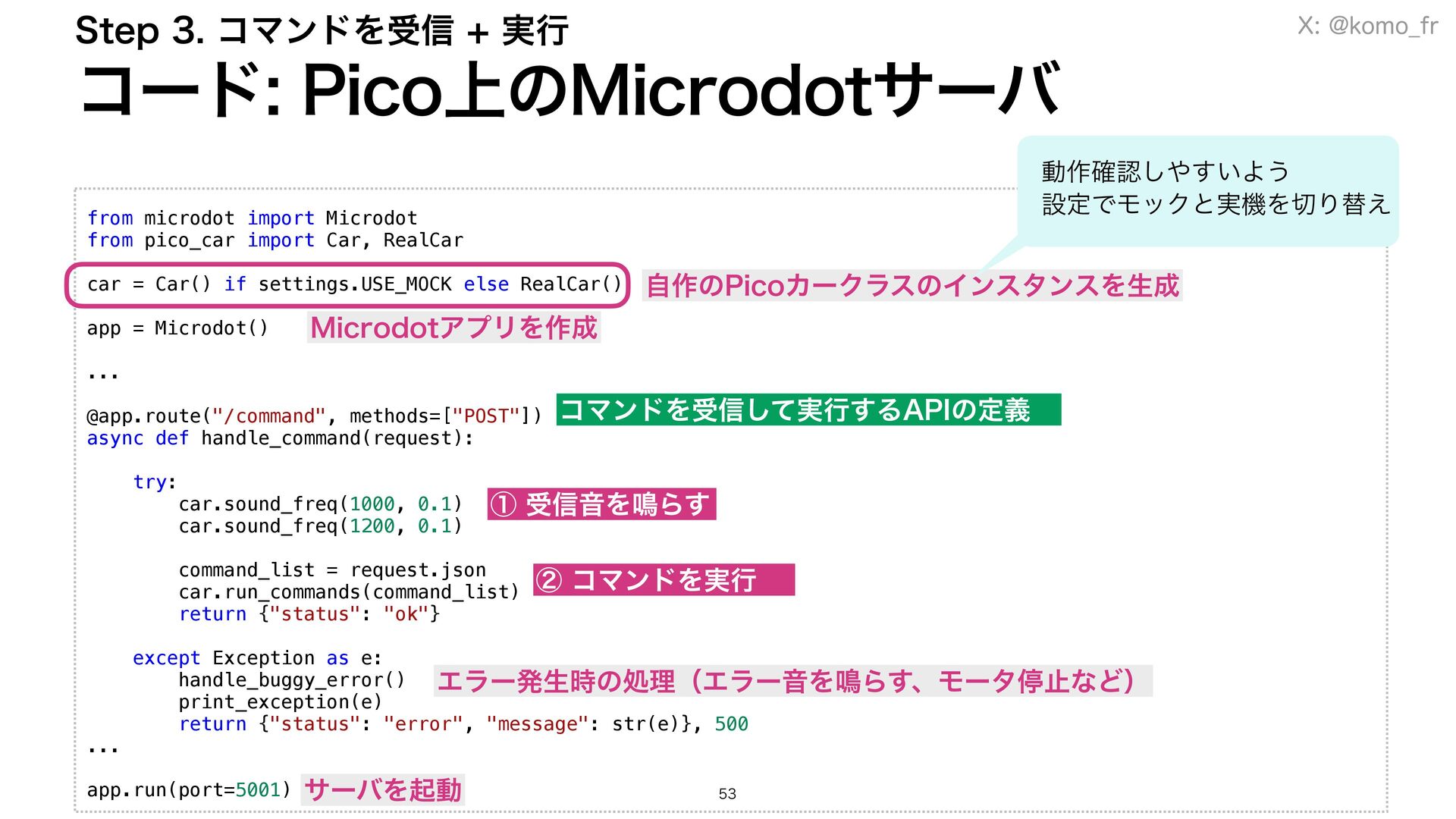The image size is (1456, 819).
Task: Click the 'car.run_commands(command_list)' line
Action: pos(348,592)
